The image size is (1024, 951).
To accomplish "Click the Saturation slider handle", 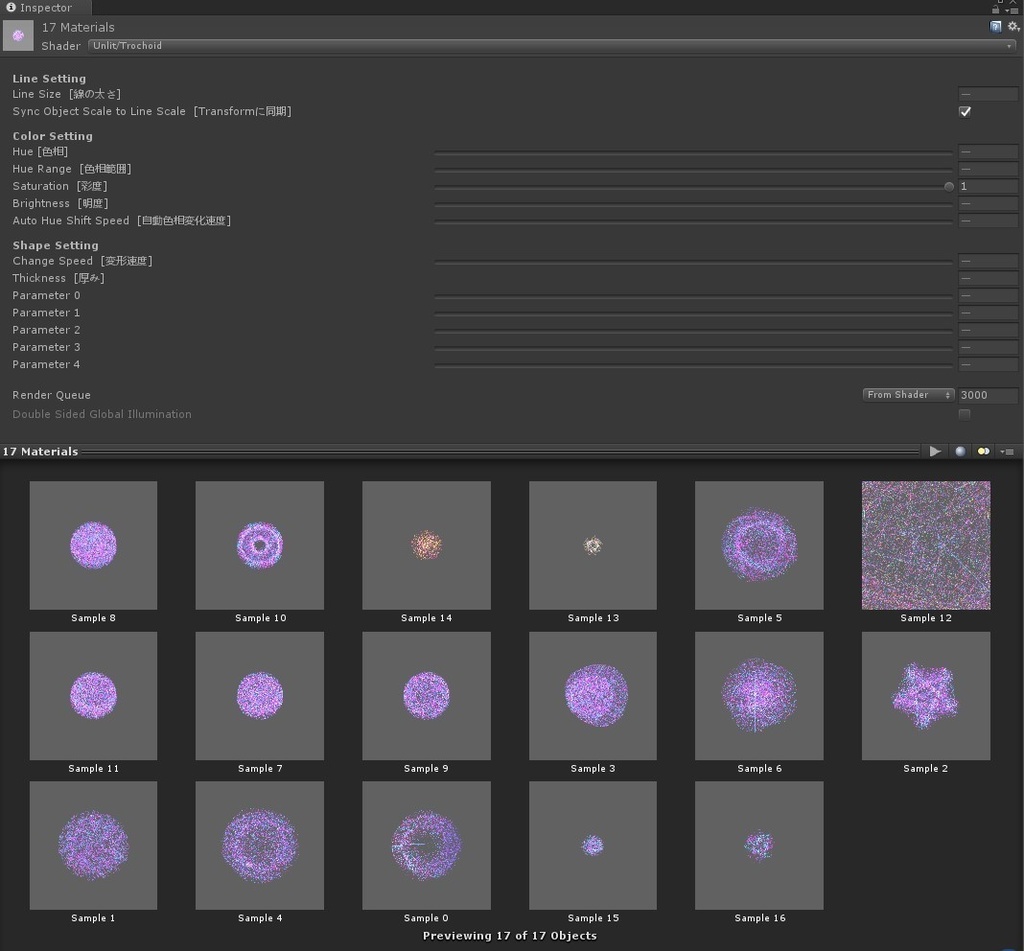I will point(949,187).
